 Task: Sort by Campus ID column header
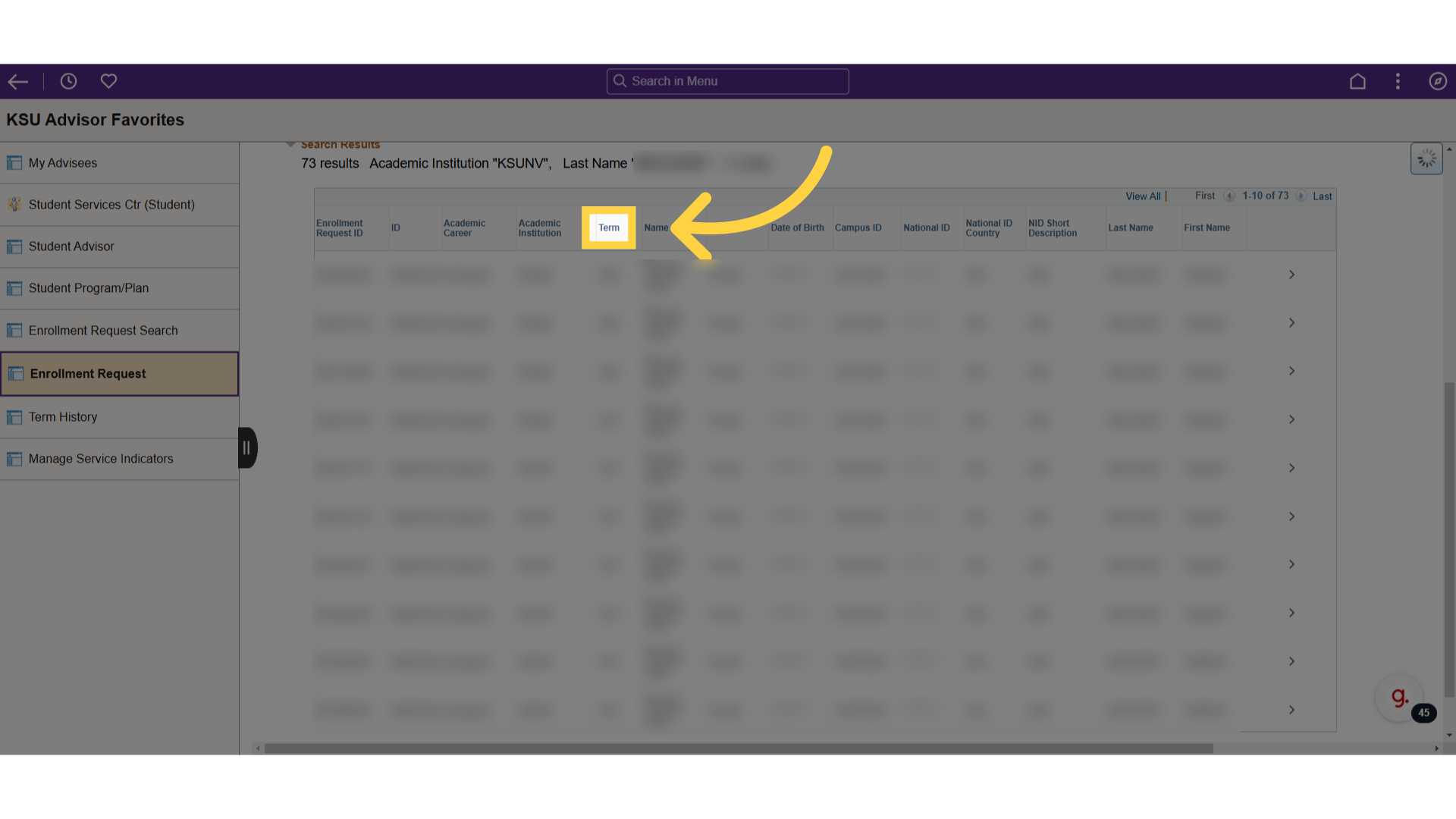[x=858, y=227]
